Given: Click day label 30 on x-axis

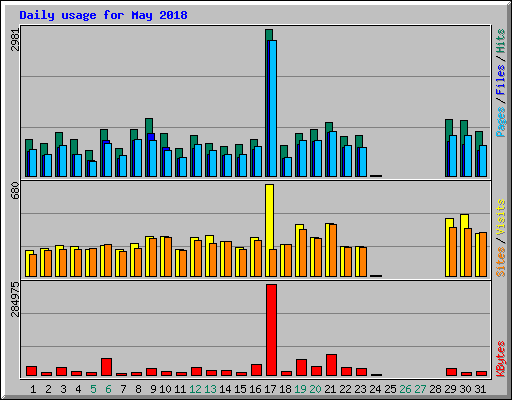Looking at the screenshot, I should pos(465,389).
